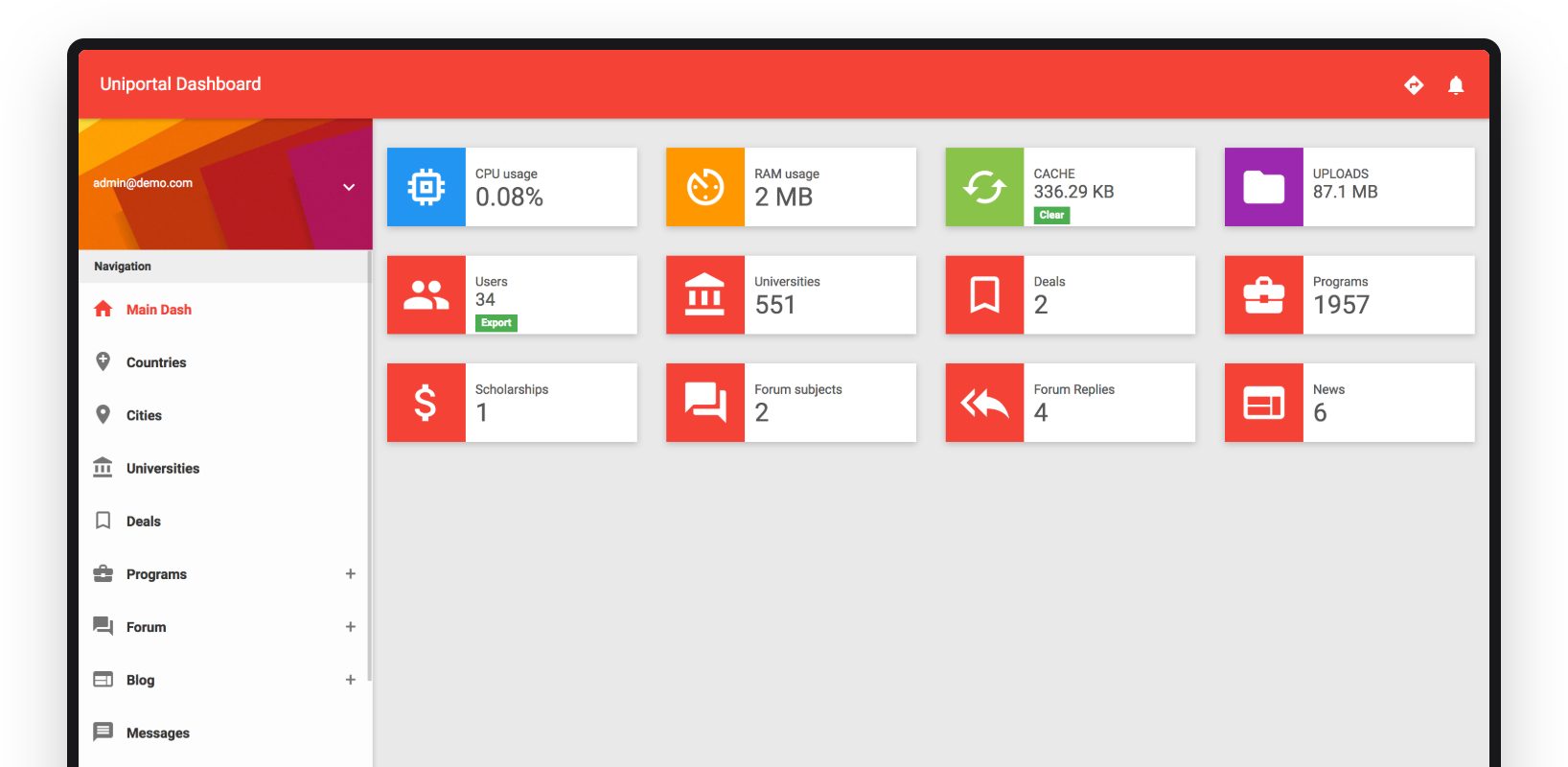Open the notifications bell
The height and width of the screenshot is (767, 1568).
point(1456,85)
